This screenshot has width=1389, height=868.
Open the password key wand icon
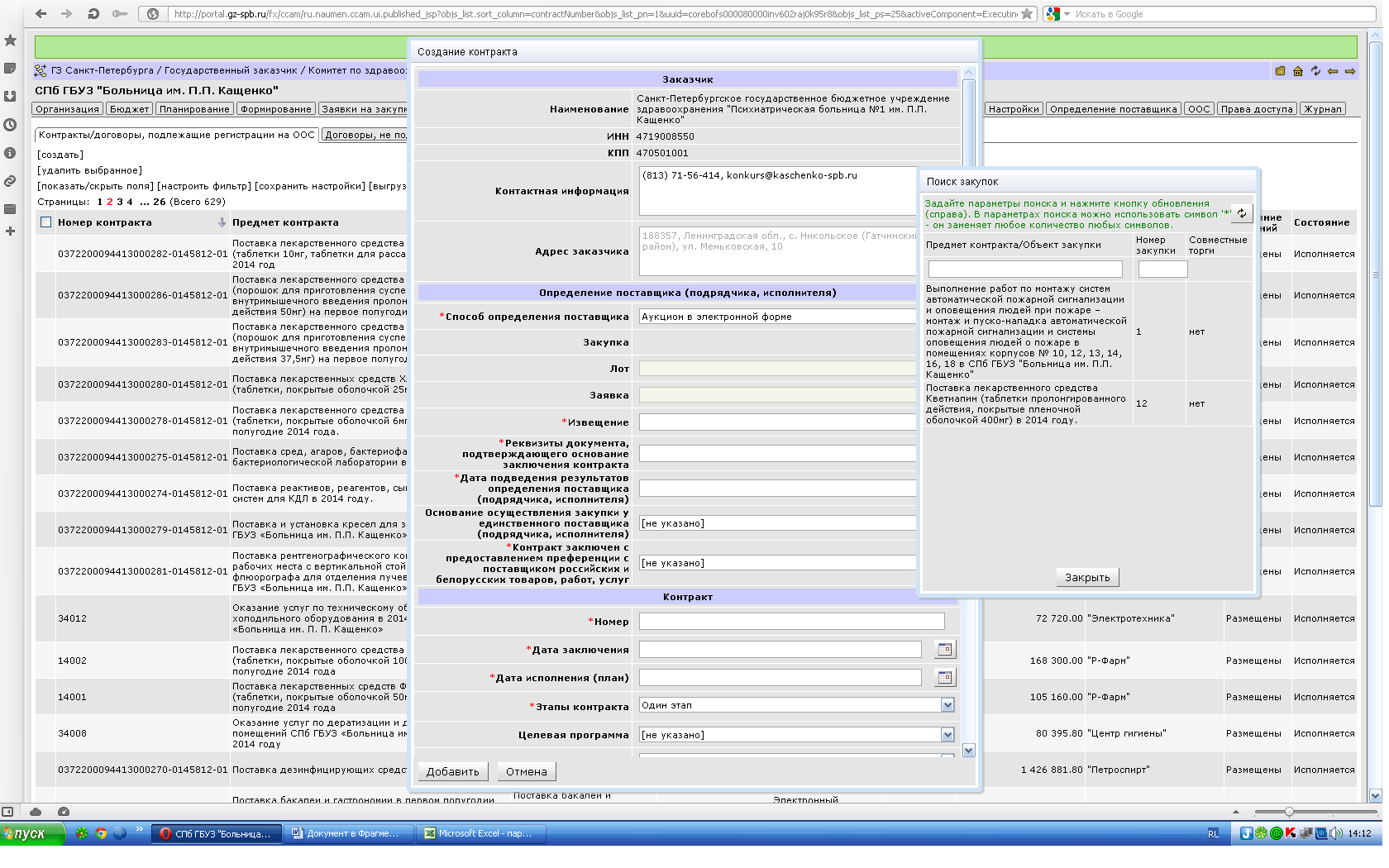tap(120, 13)
